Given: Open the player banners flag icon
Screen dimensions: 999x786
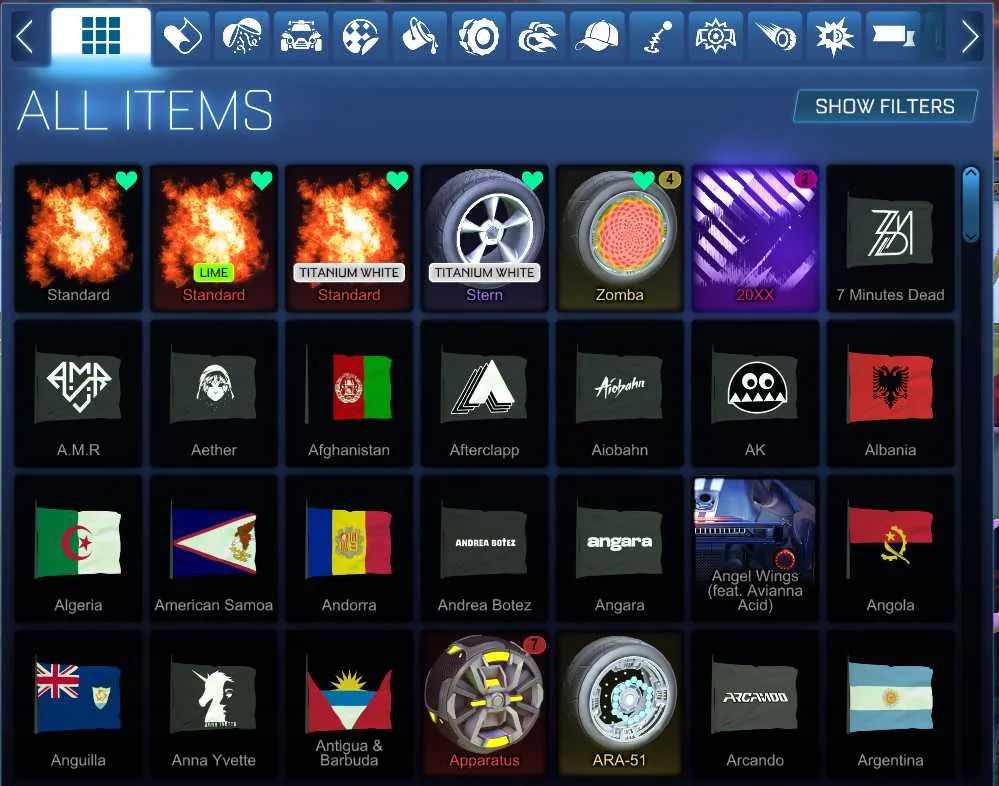Looking at the screenshot, I should [x=893, y=36].
